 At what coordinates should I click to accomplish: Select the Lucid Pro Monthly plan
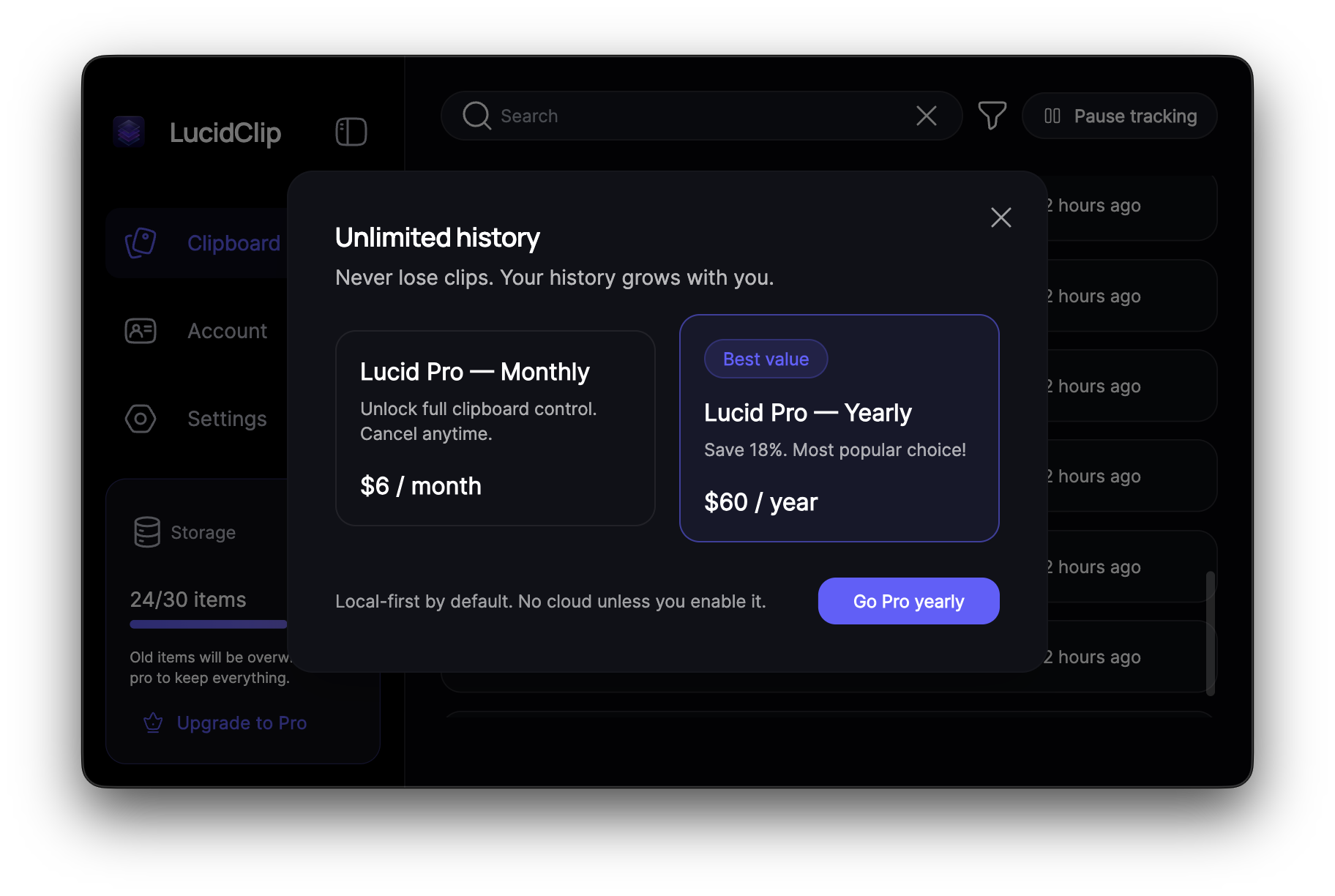pos(495,428)
